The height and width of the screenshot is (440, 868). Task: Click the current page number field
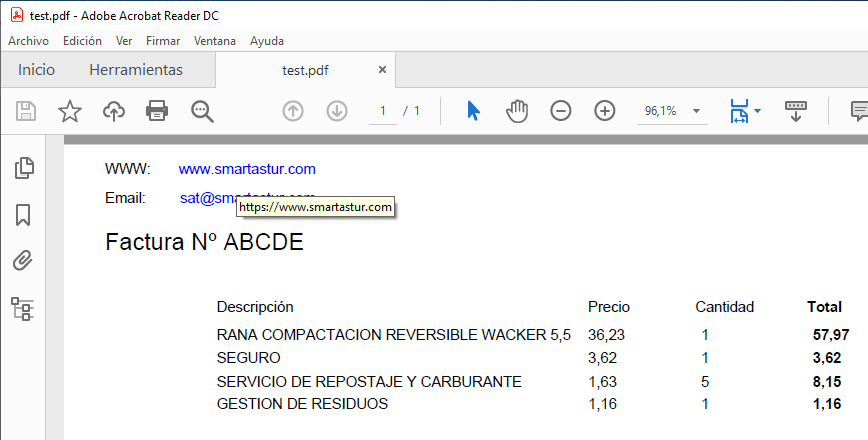(x=382, y=111)
